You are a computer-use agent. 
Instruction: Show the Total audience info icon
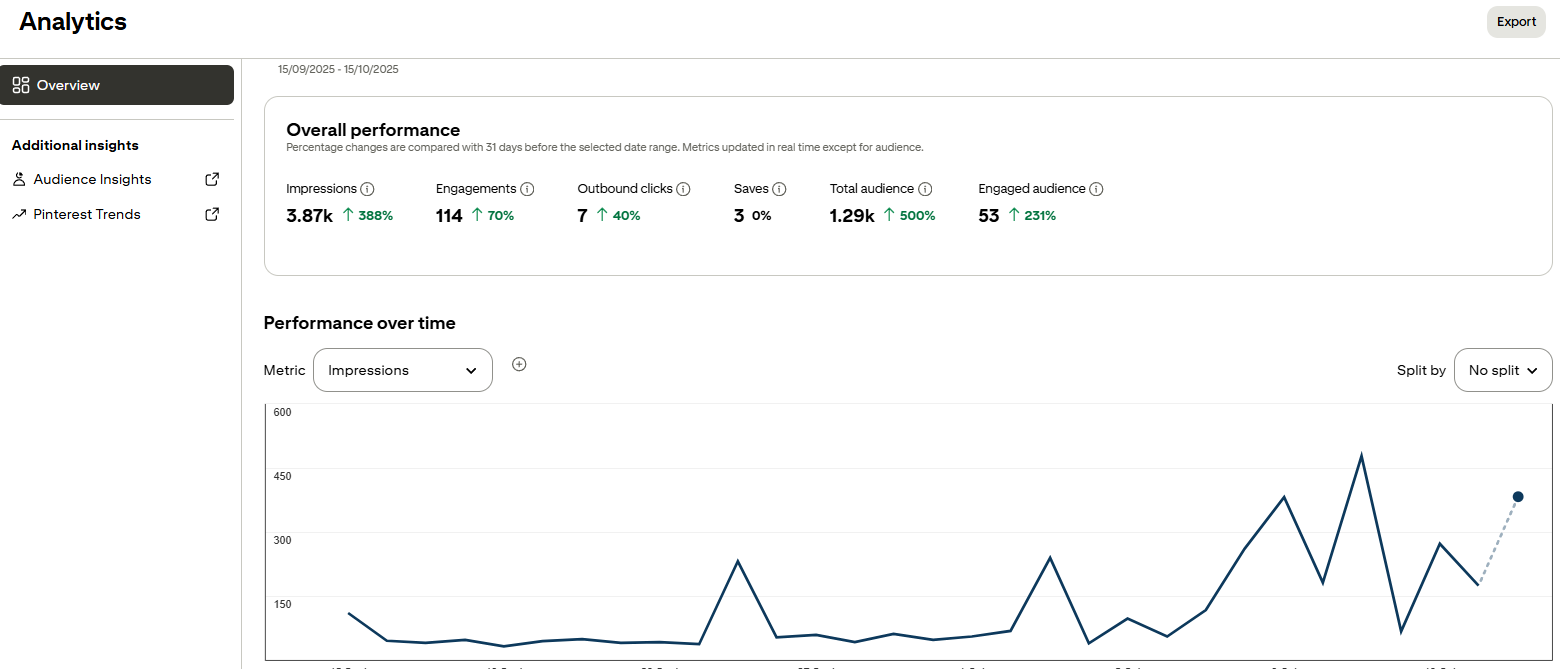(x=925, y=189)
